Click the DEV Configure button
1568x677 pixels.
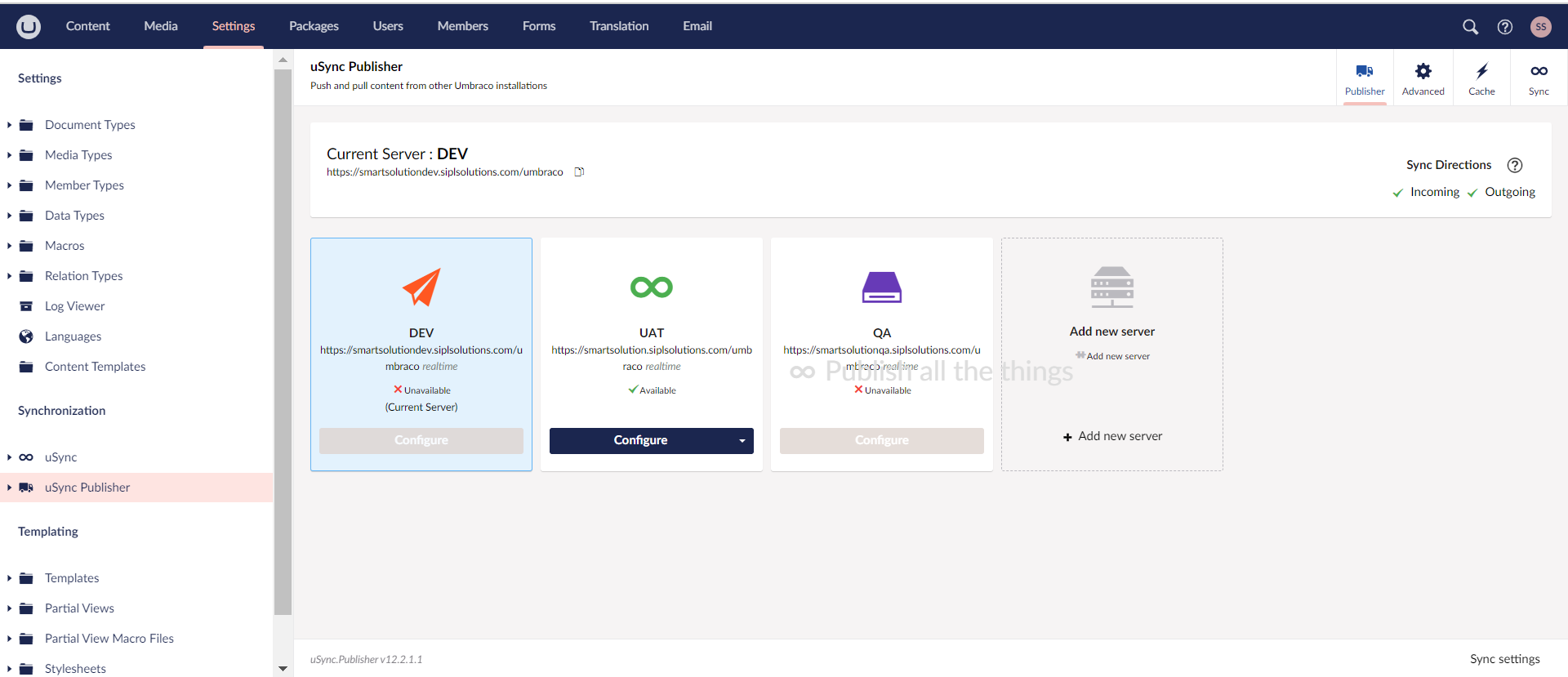421,441
